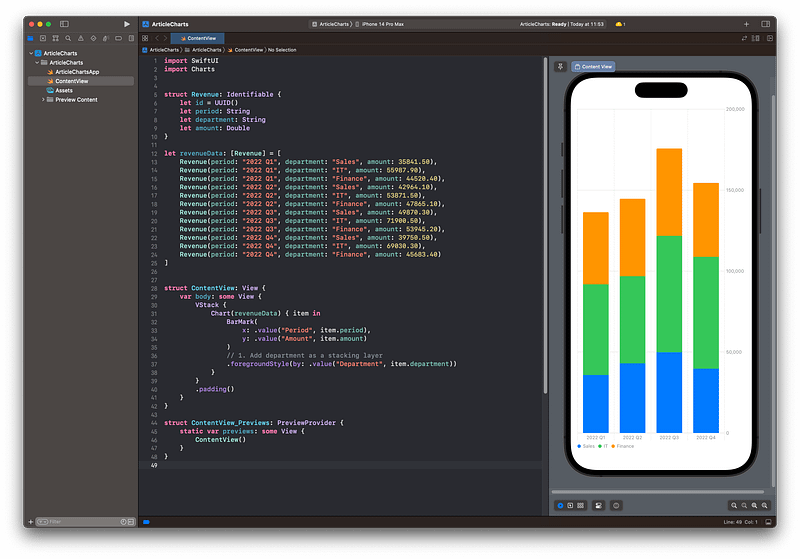This screenshot has height=559, width=800.
Task: Switch preview to Variants mode
Action: 581,505
